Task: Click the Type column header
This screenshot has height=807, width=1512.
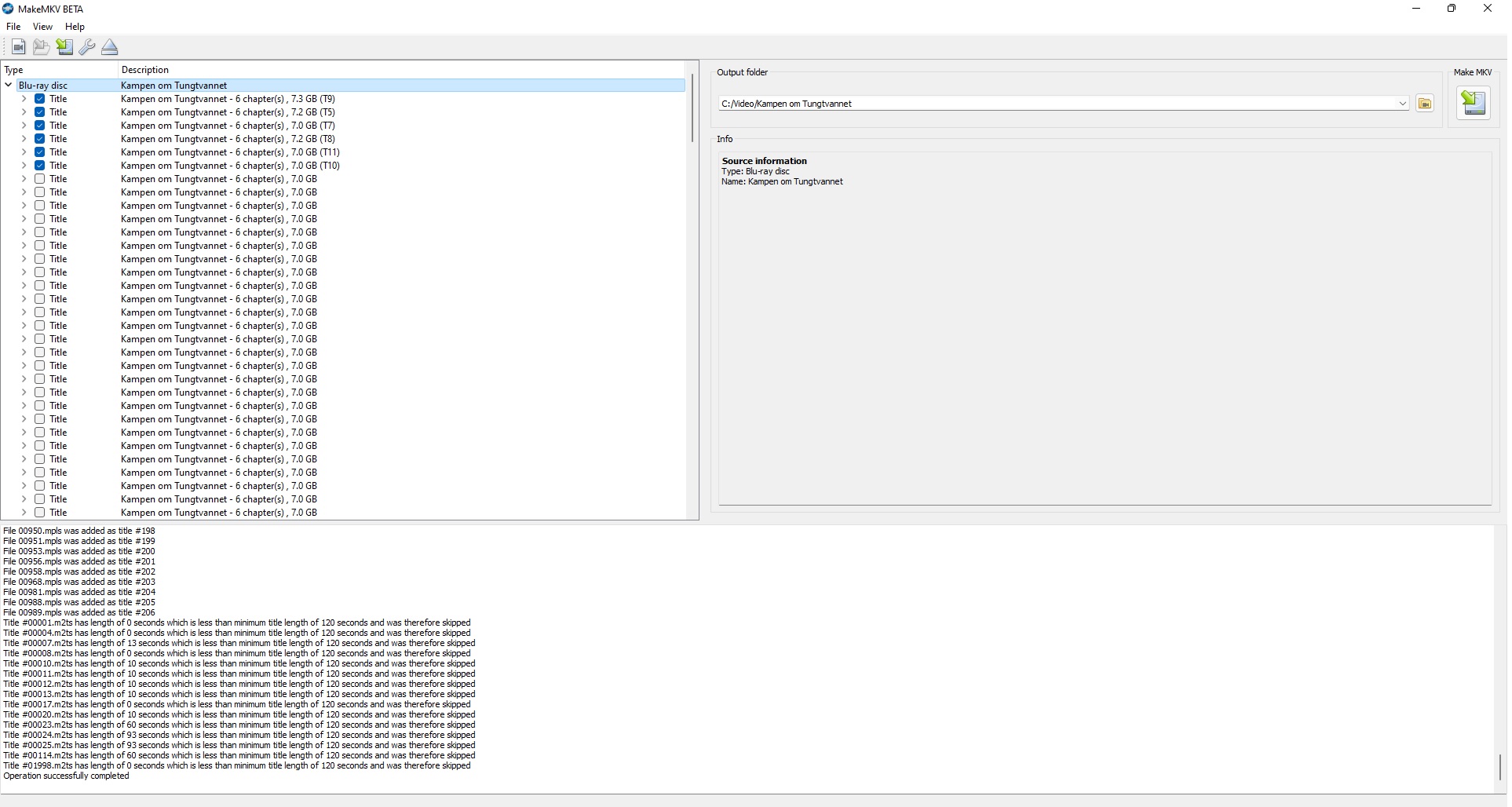Action: pyautogui.click(x=59, y=70)
